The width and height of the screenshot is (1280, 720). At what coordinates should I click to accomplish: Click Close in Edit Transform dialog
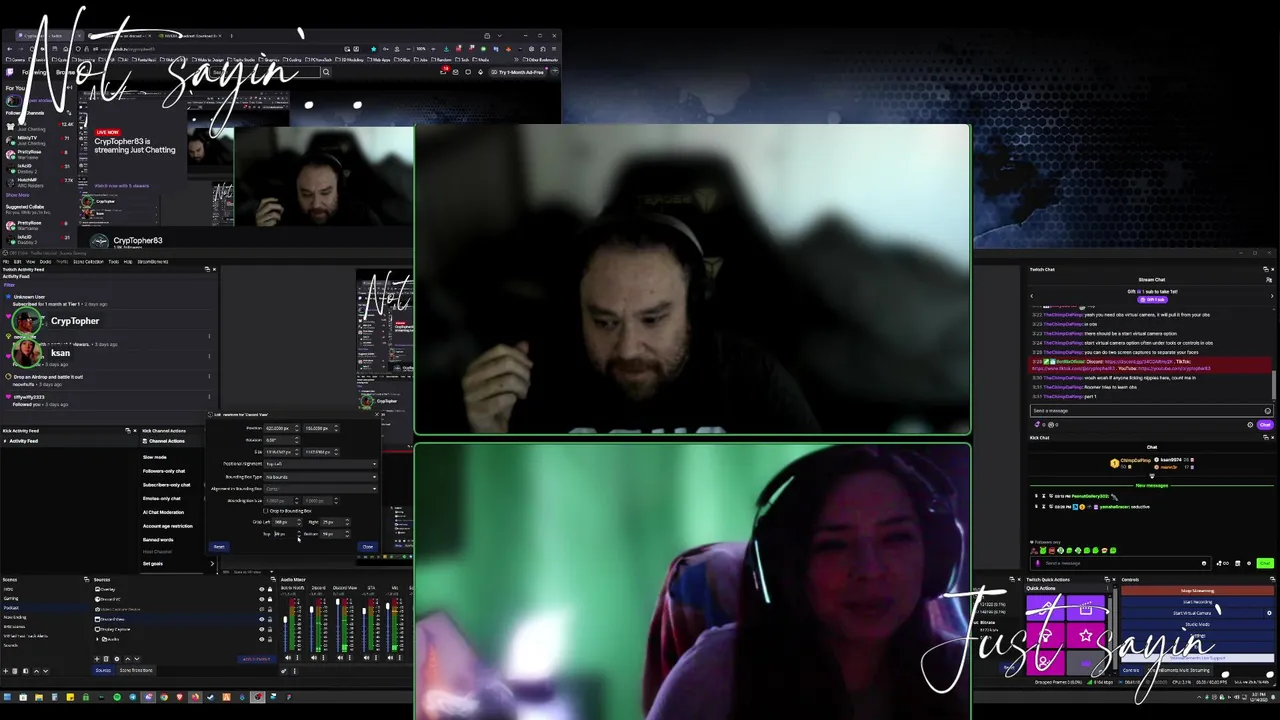click(368, 547)
